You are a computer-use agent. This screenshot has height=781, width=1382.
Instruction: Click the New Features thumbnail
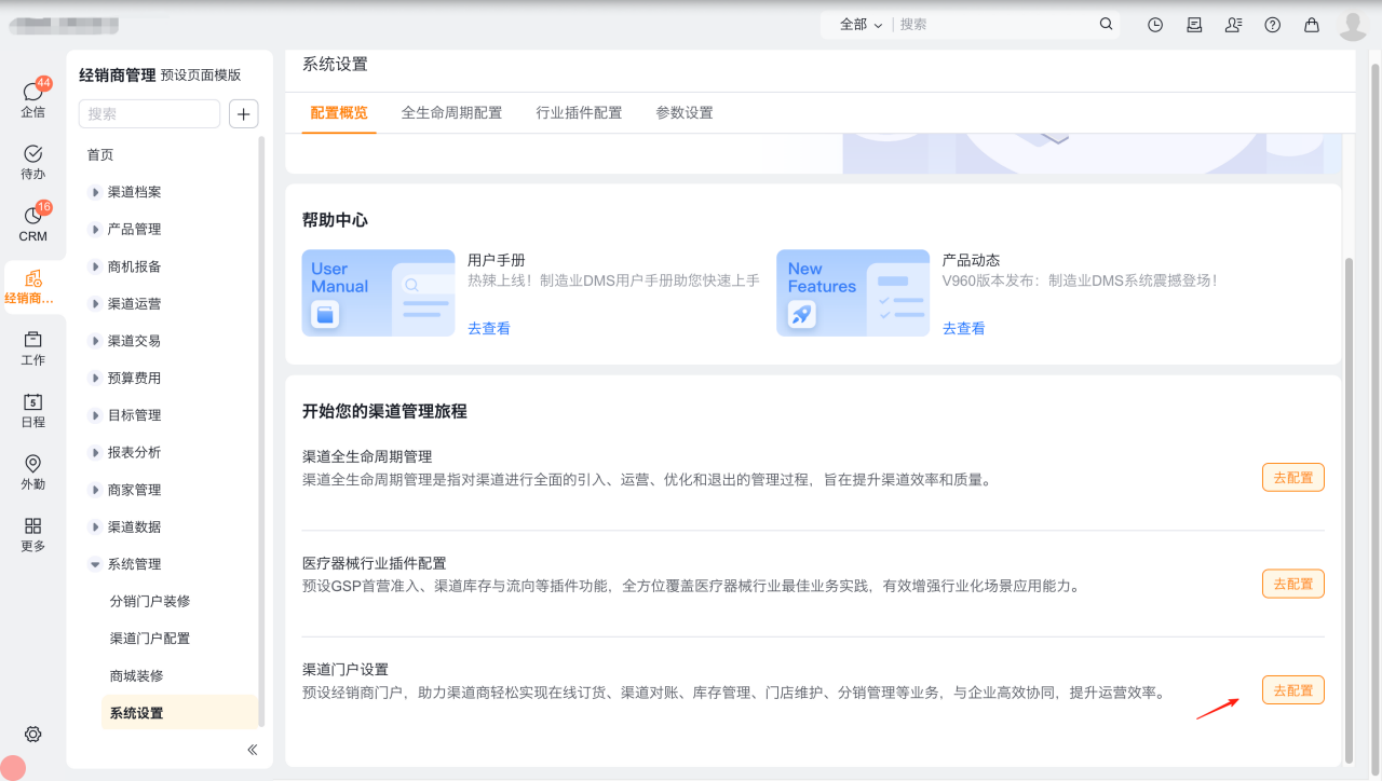tap(853, 292)
